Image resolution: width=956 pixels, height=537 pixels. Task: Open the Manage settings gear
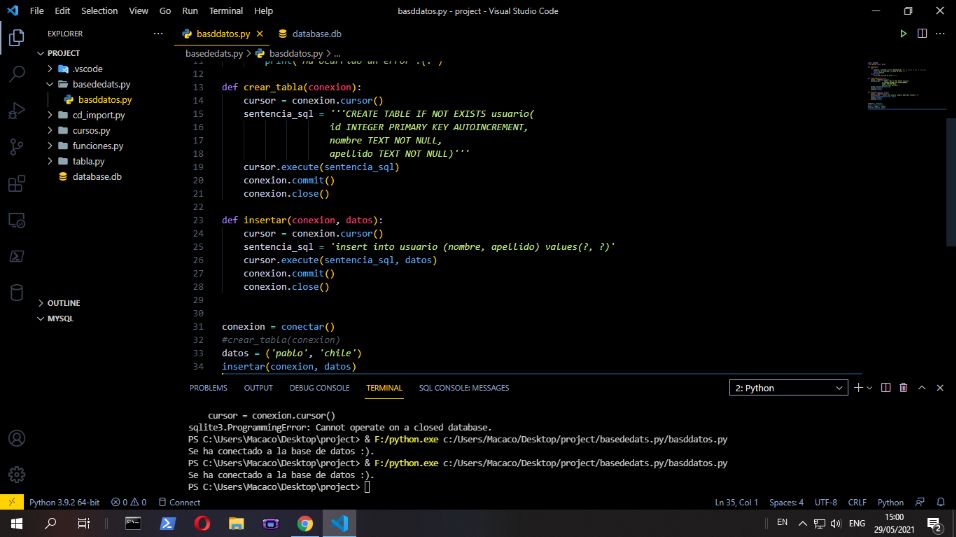(16, 474)
